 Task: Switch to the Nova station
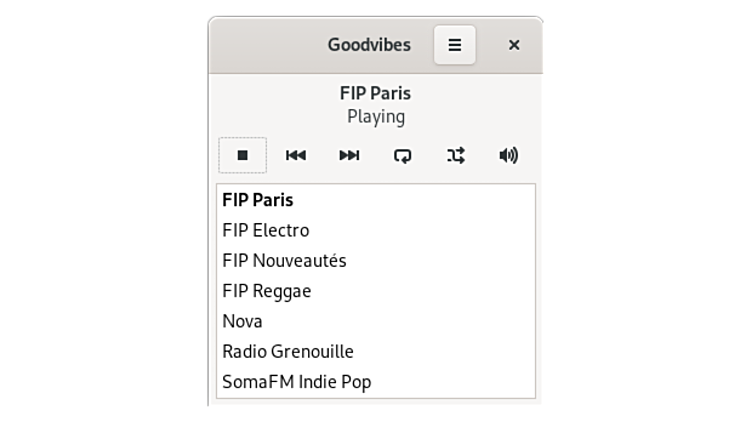[x=243, y=321]
